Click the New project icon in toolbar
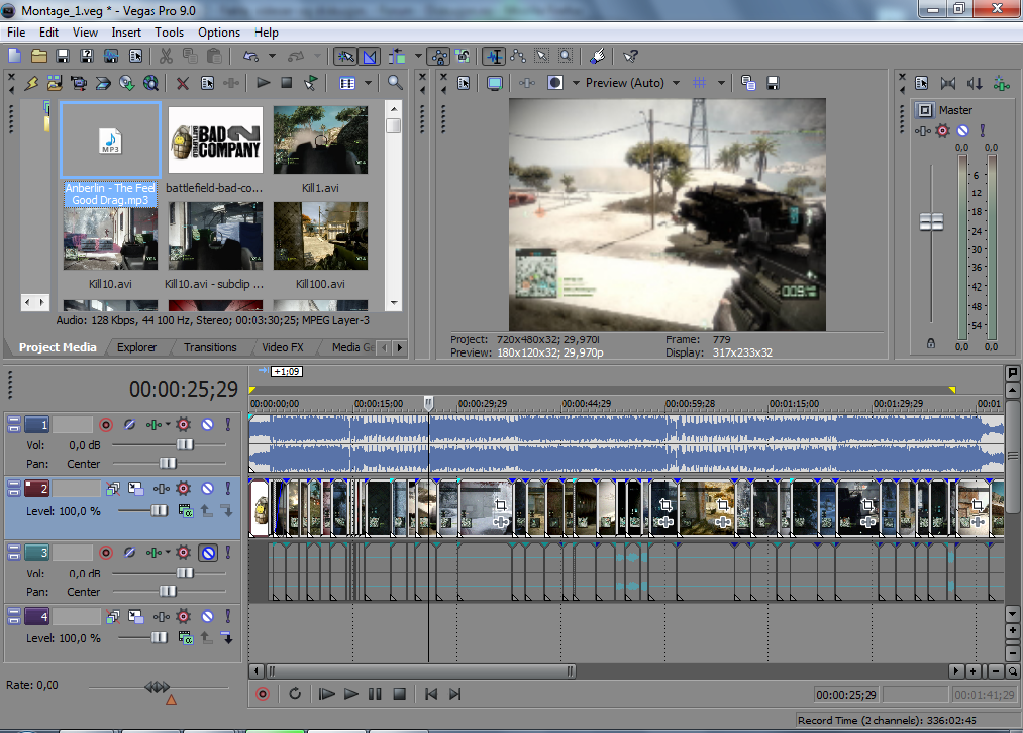Screen dimensions: 1023x733 point(14,56)
